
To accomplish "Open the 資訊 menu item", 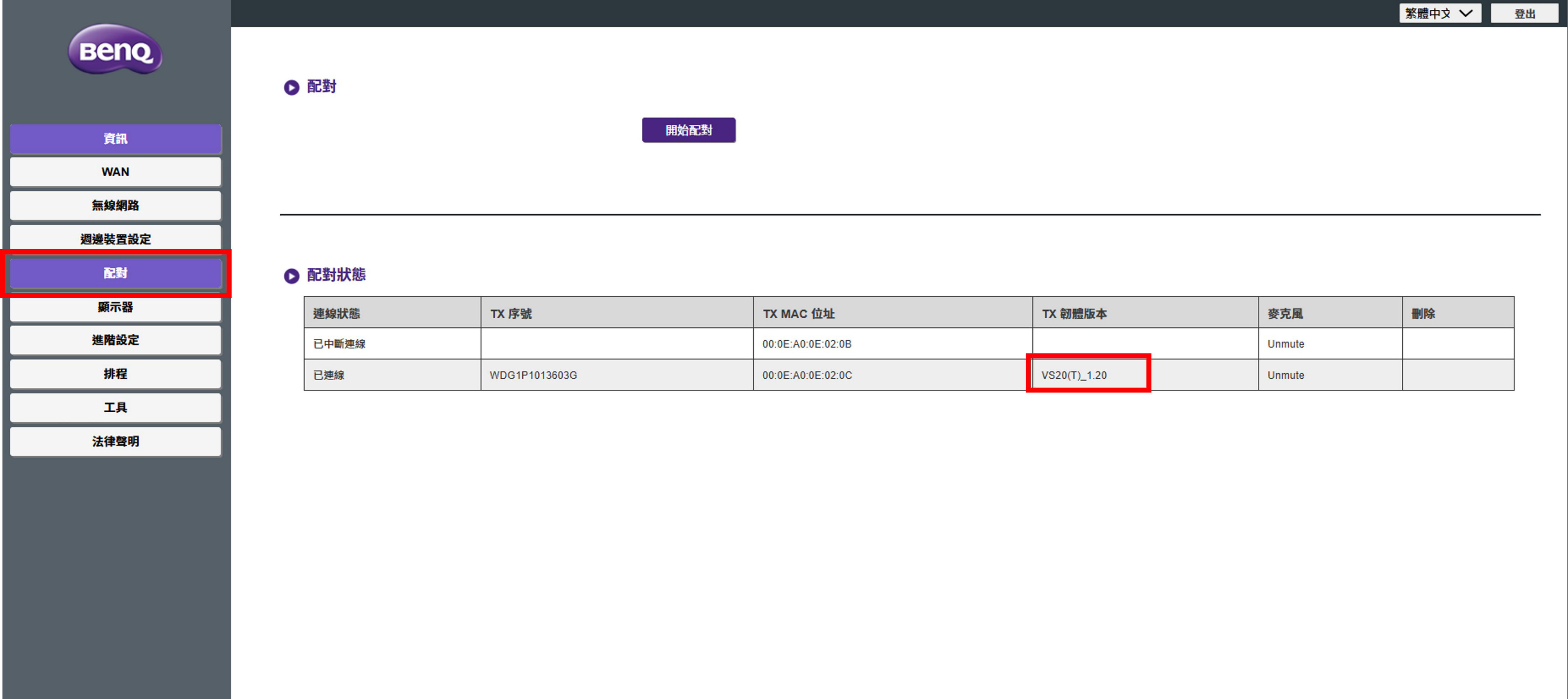I will coord(116,139).
